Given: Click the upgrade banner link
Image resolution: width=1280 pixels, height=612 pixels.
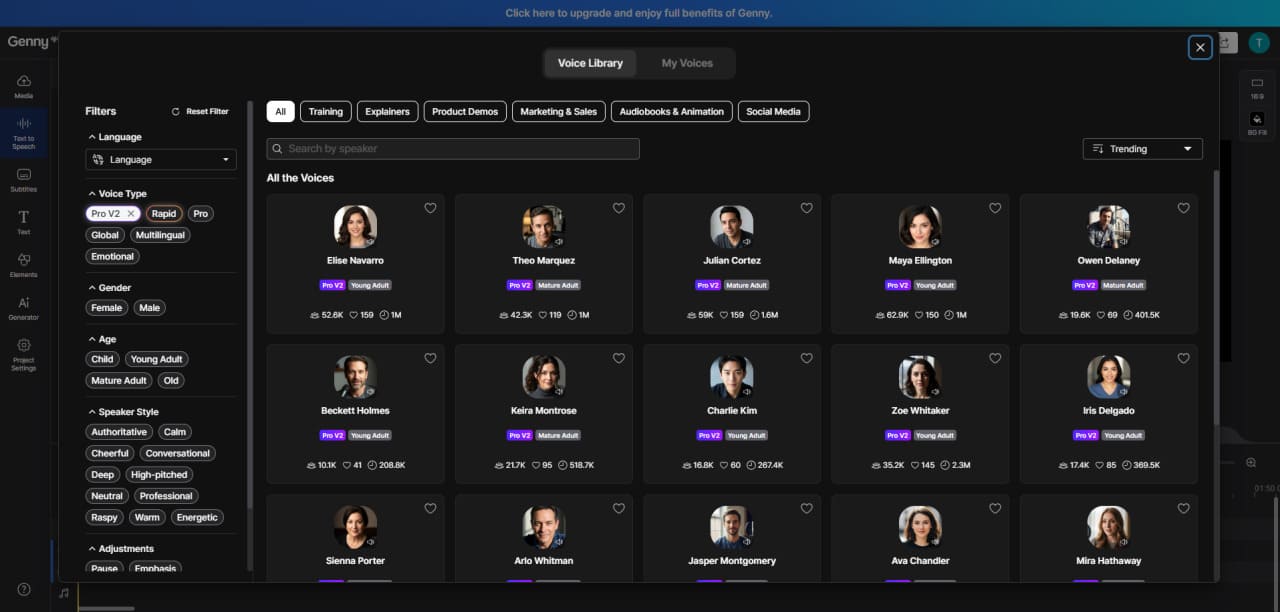Looking at the screenshot, I should pos(639,13).
